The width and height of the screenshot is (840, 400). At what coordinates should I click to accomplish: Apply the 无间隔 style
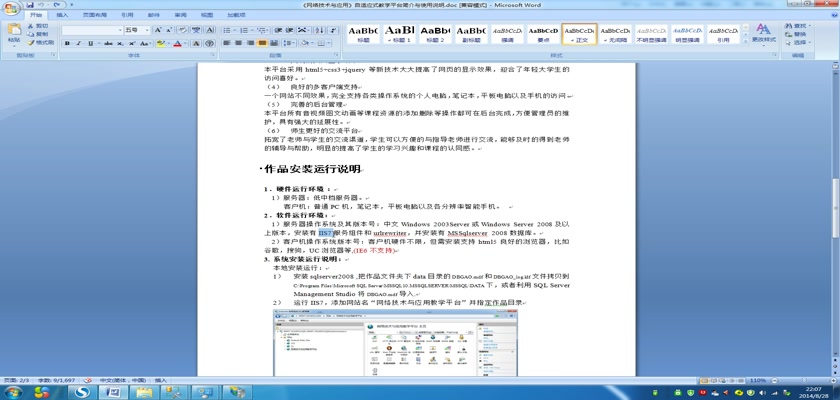[615, 34]
